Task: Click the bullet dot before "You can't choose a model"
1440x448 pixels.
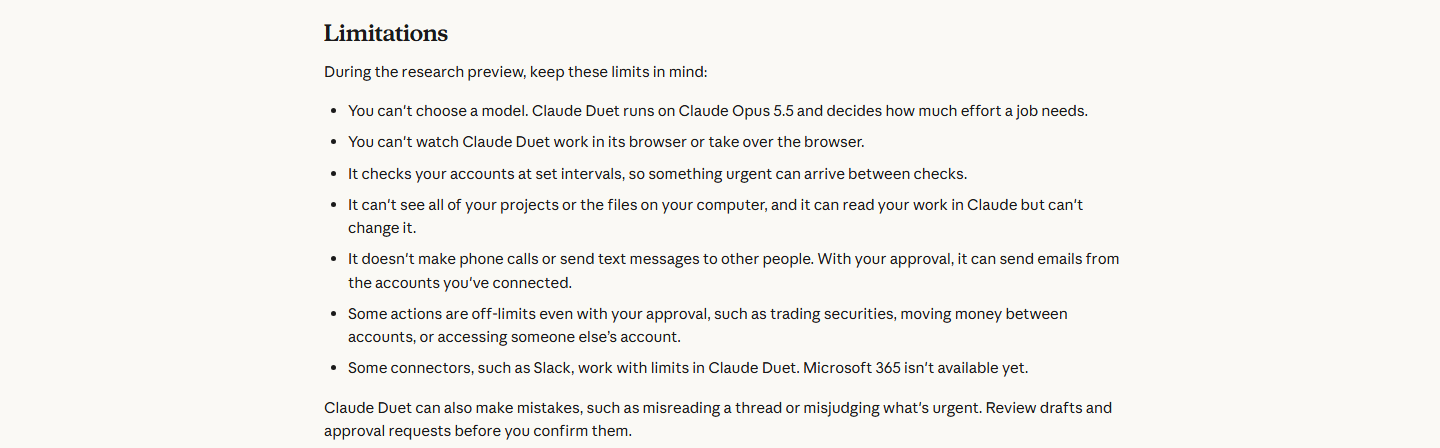Action: 333,111
